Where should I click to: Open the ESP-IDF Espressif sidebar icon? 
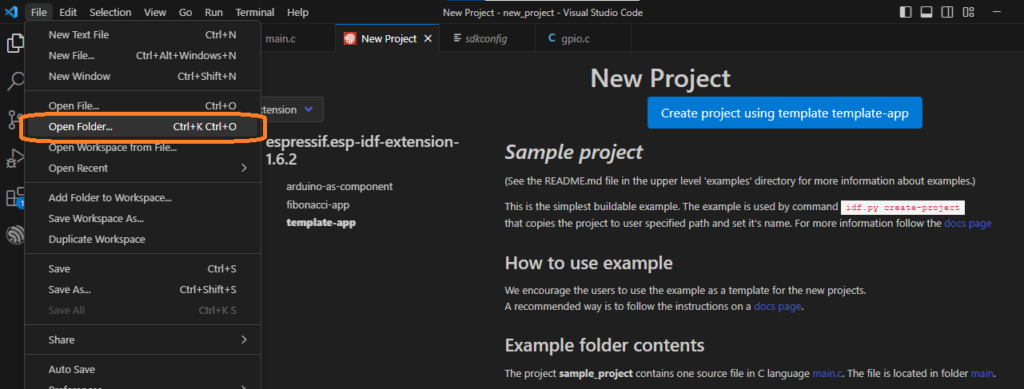(x=14, y=235)
